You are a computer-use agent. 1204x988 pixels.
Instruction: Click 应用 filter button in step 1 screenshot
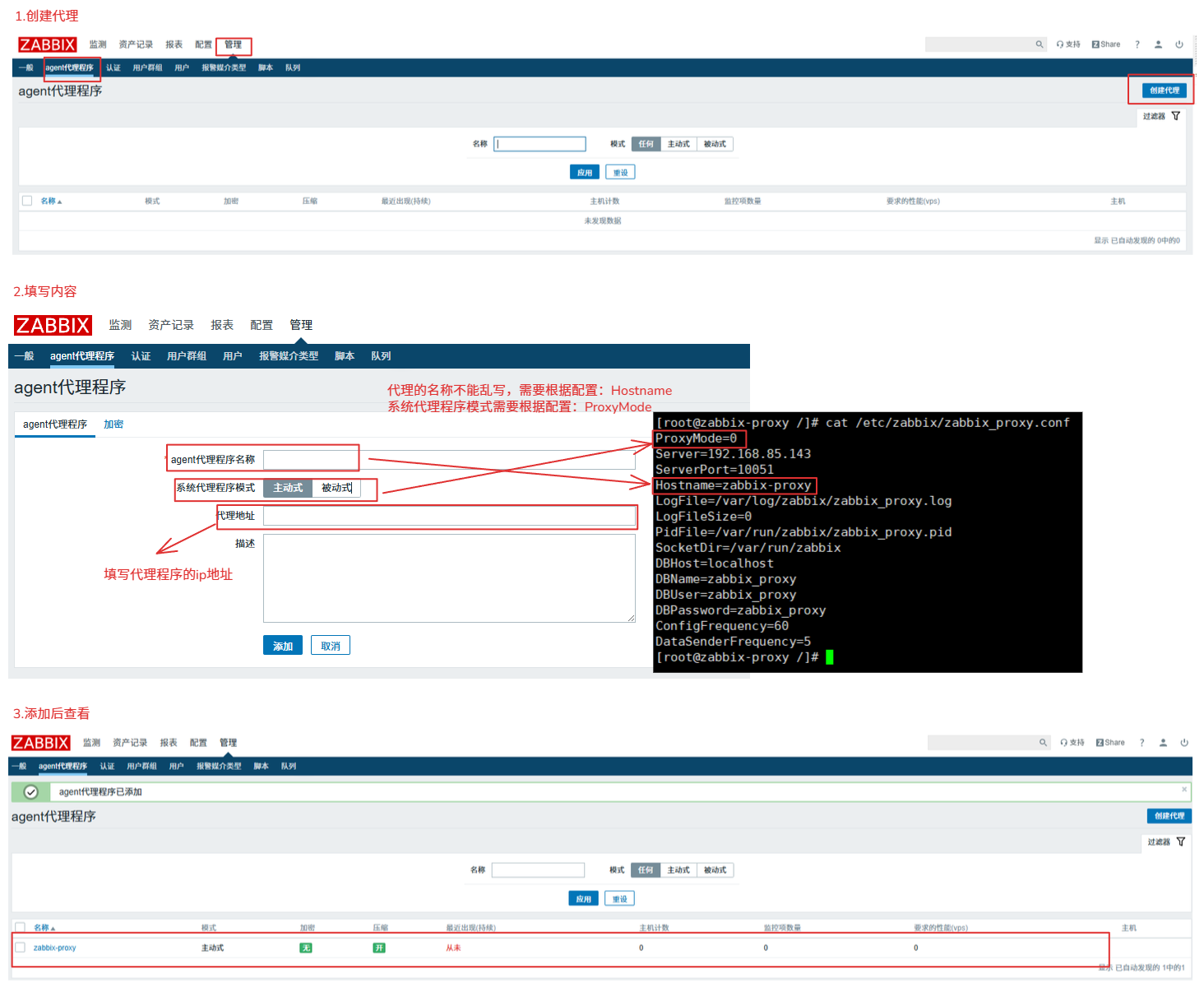585,173
